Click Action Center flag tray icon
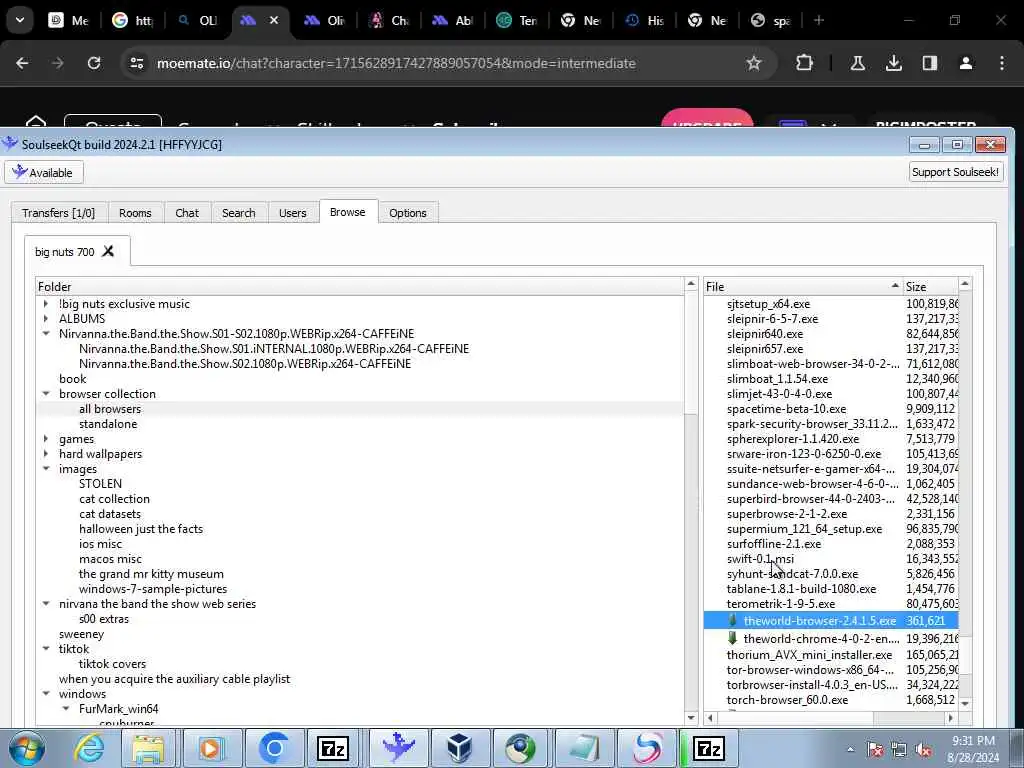1024x768 pixels. point(875,750)
